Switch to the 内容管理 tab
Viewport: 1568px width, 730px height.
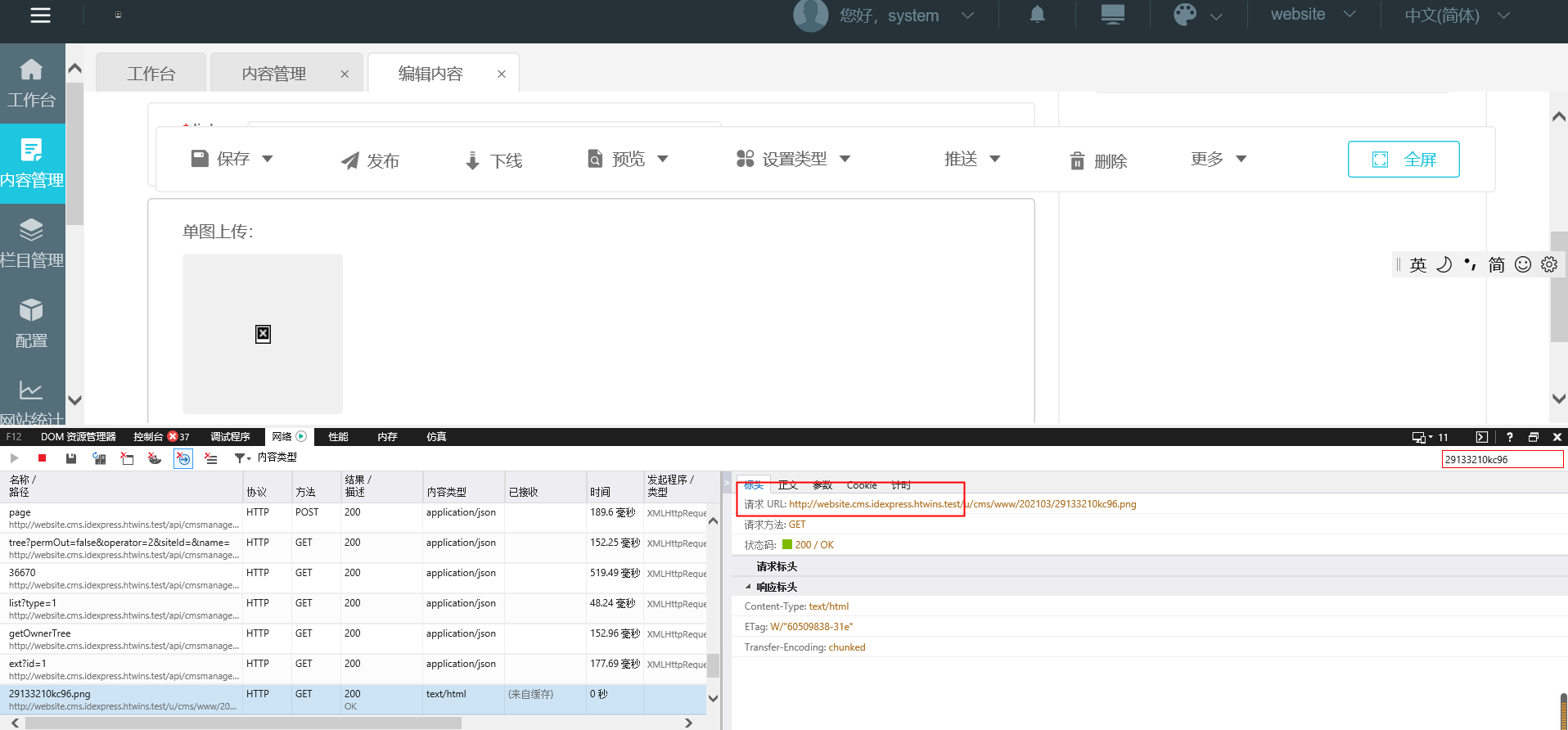coord(273,73)
